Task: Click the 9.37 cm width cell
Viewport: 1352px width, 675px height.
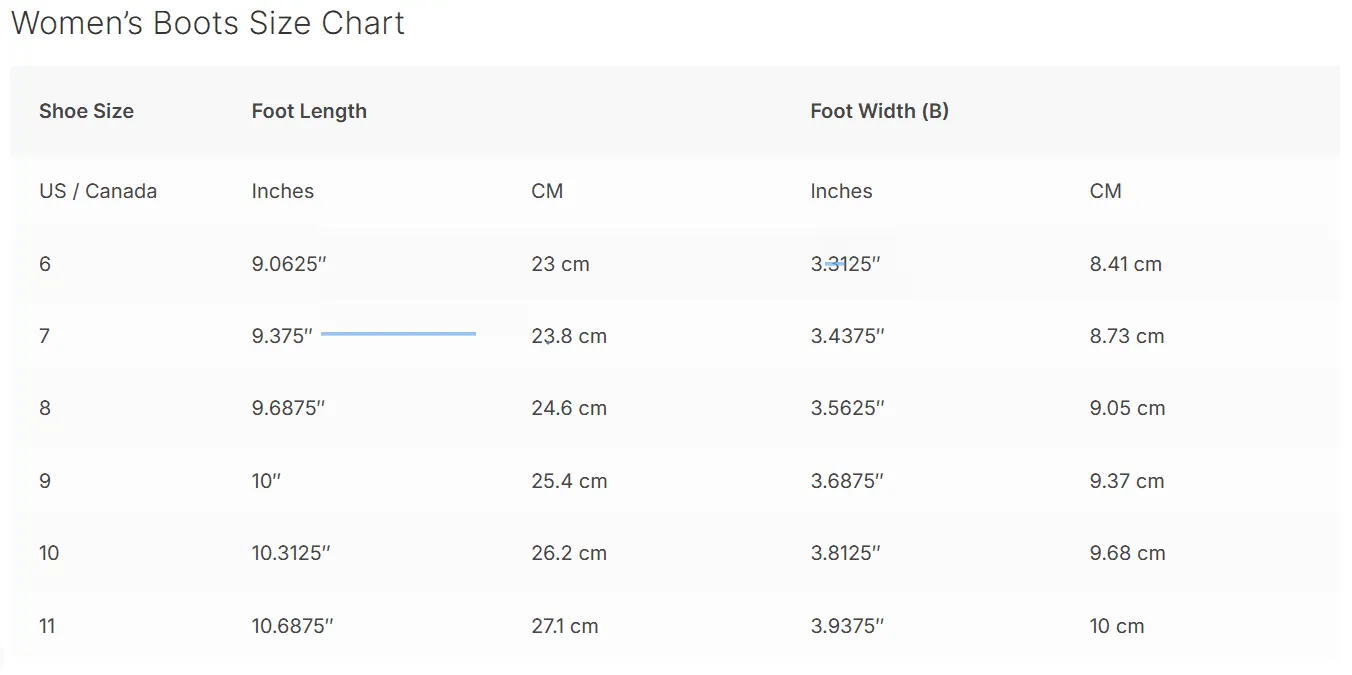Action: [1127, 481]
